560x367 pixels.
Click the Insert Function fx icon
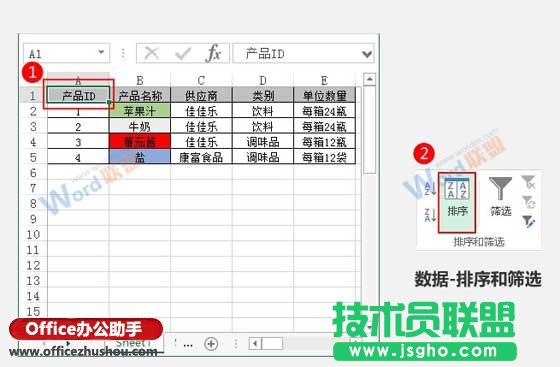tap(213, 54)
